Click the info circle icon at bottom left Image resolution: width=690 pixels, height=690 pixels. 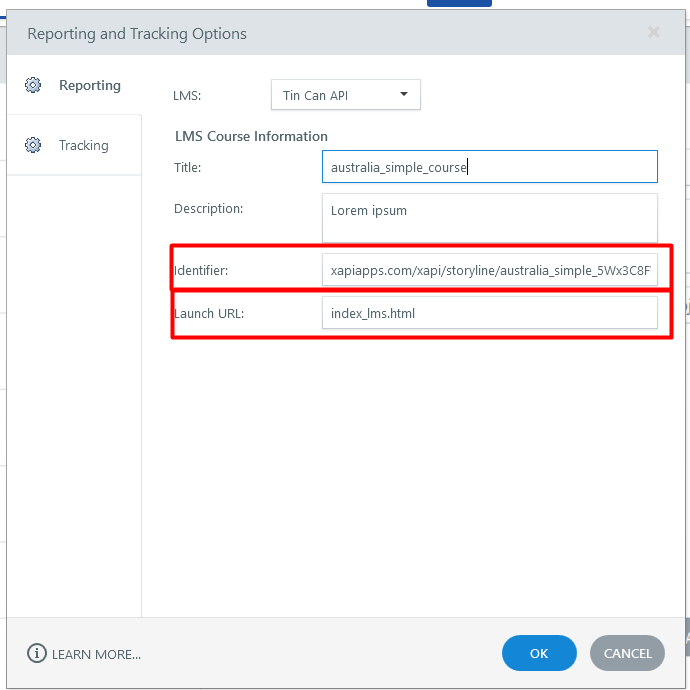point(37,653)
